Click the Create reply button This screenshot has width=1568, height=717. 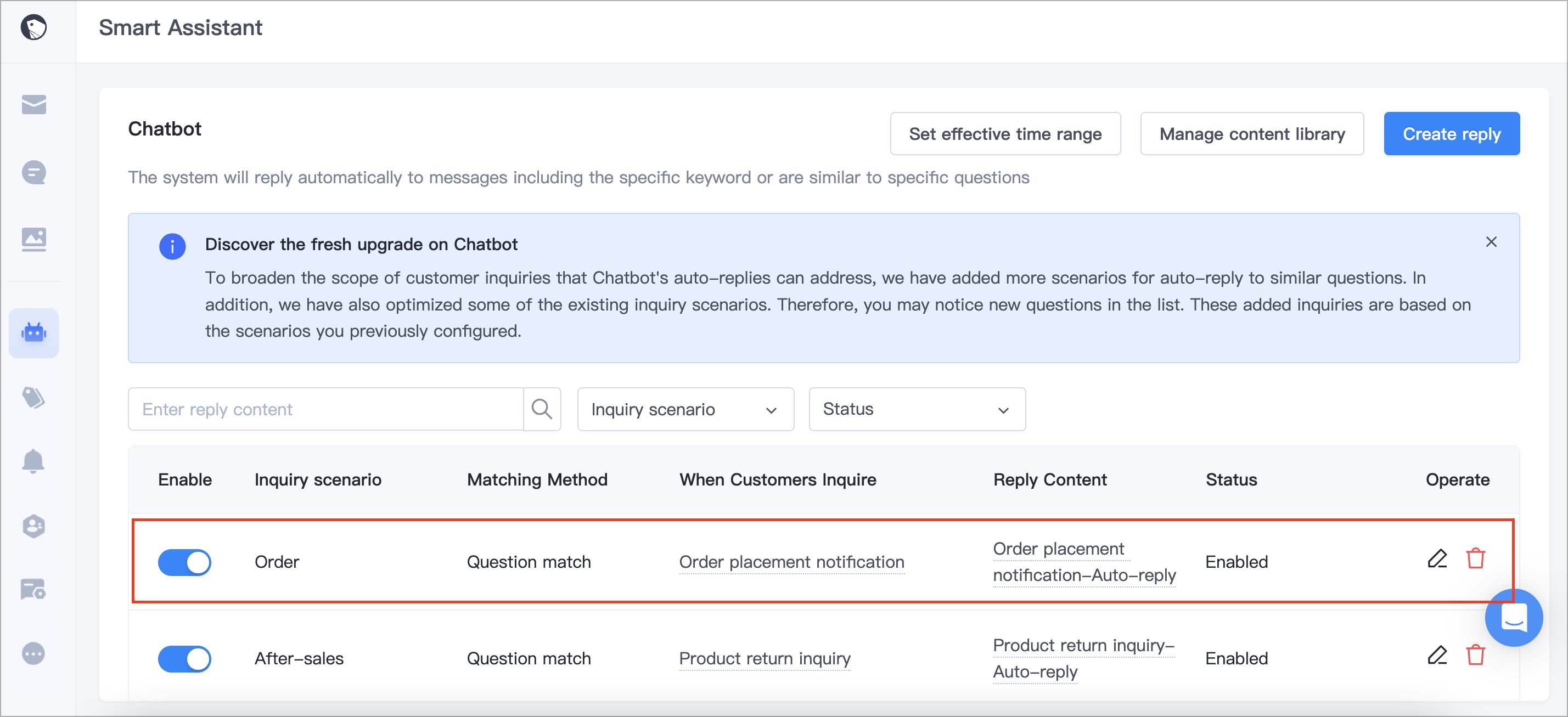click(x=1452, y=134)
